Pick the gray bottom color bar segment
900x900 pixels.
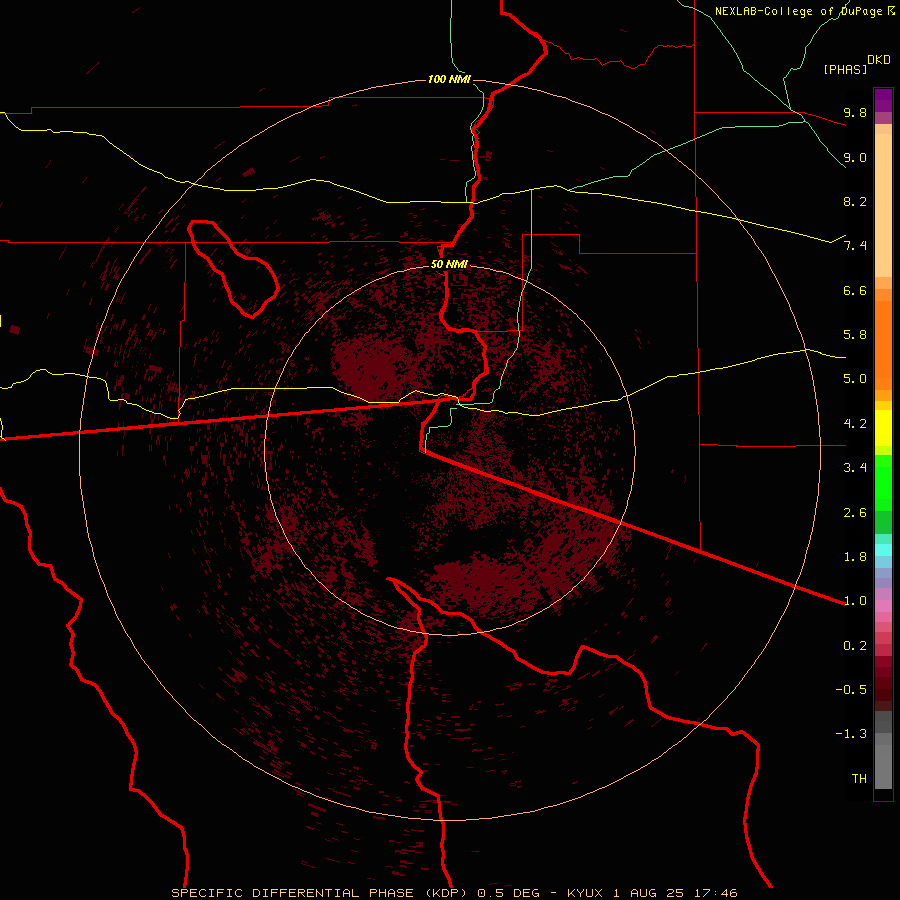(883, 767)
